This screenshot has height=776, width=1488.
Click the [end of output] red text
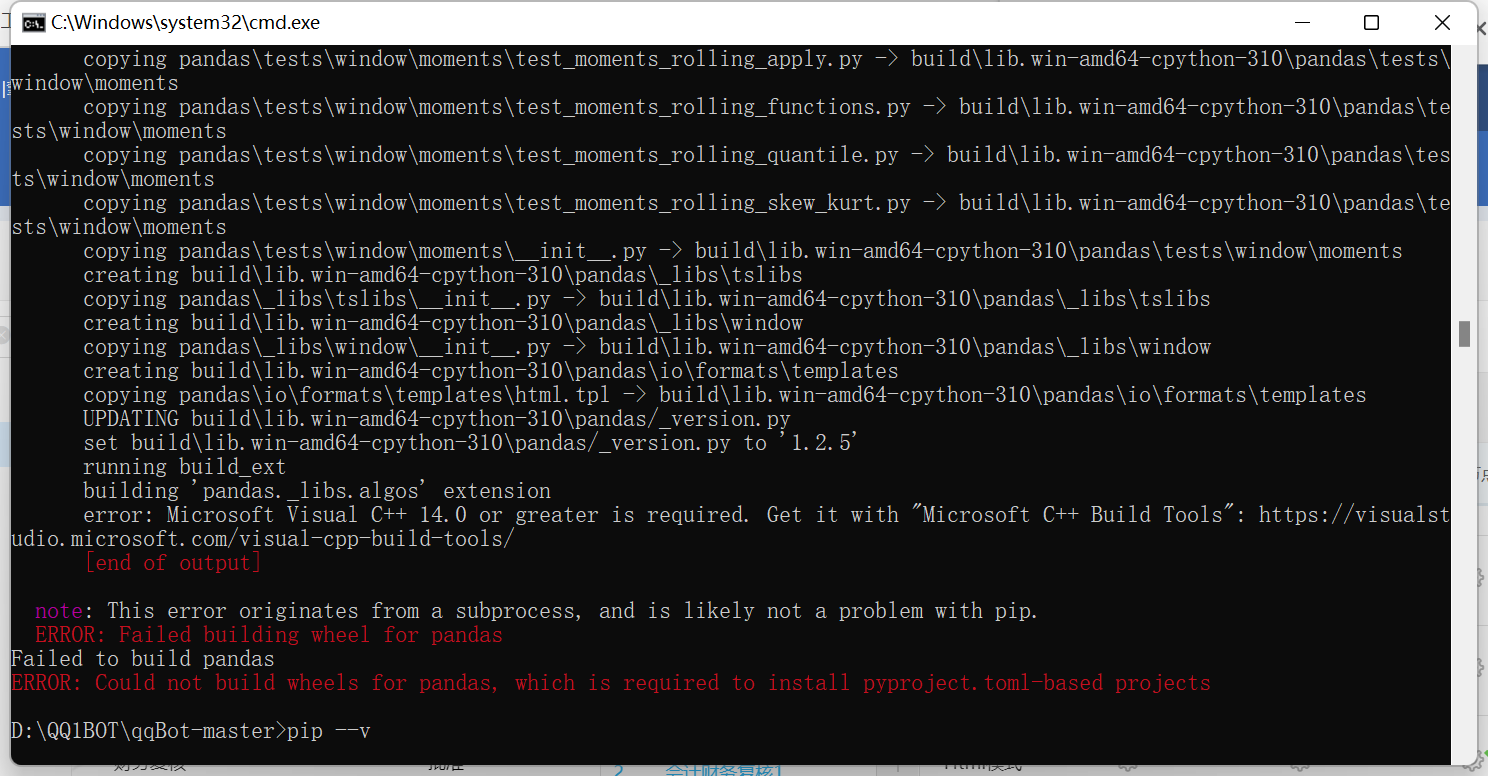click(173, 562)
